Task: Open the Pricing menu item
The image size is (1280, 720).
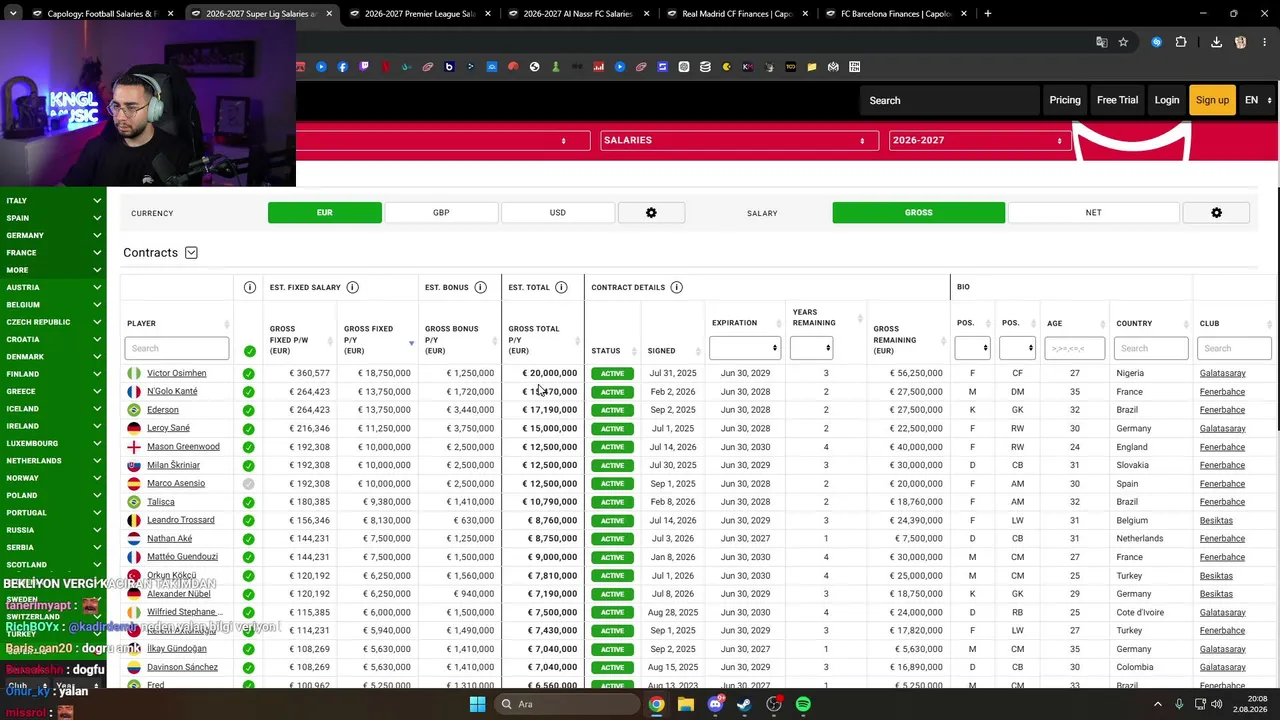Action: [x=1065, y=100]
